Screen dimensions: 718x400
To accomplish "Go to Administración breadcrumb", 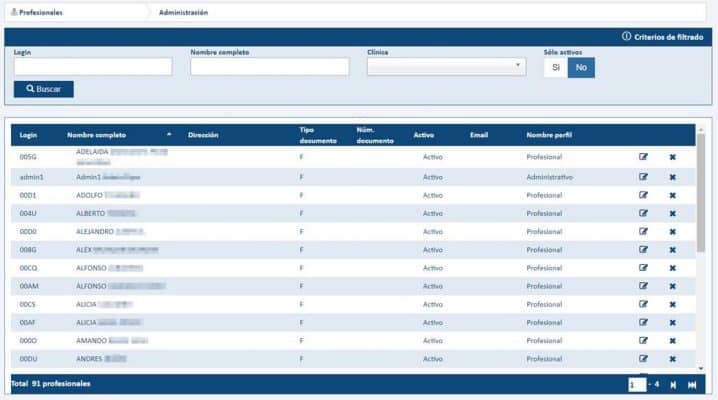I will (183, 12).
